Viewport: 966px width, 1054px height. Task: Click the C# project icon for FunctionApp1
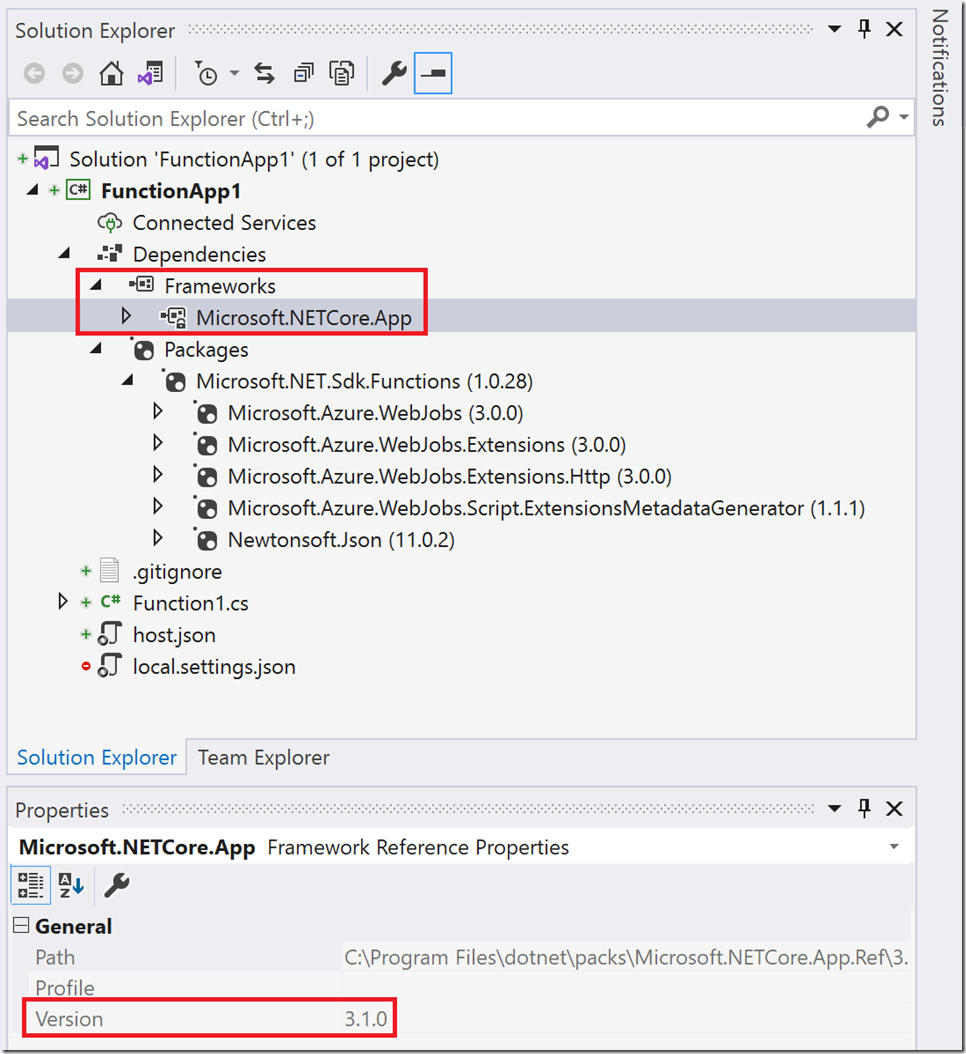tap(78, 190)
